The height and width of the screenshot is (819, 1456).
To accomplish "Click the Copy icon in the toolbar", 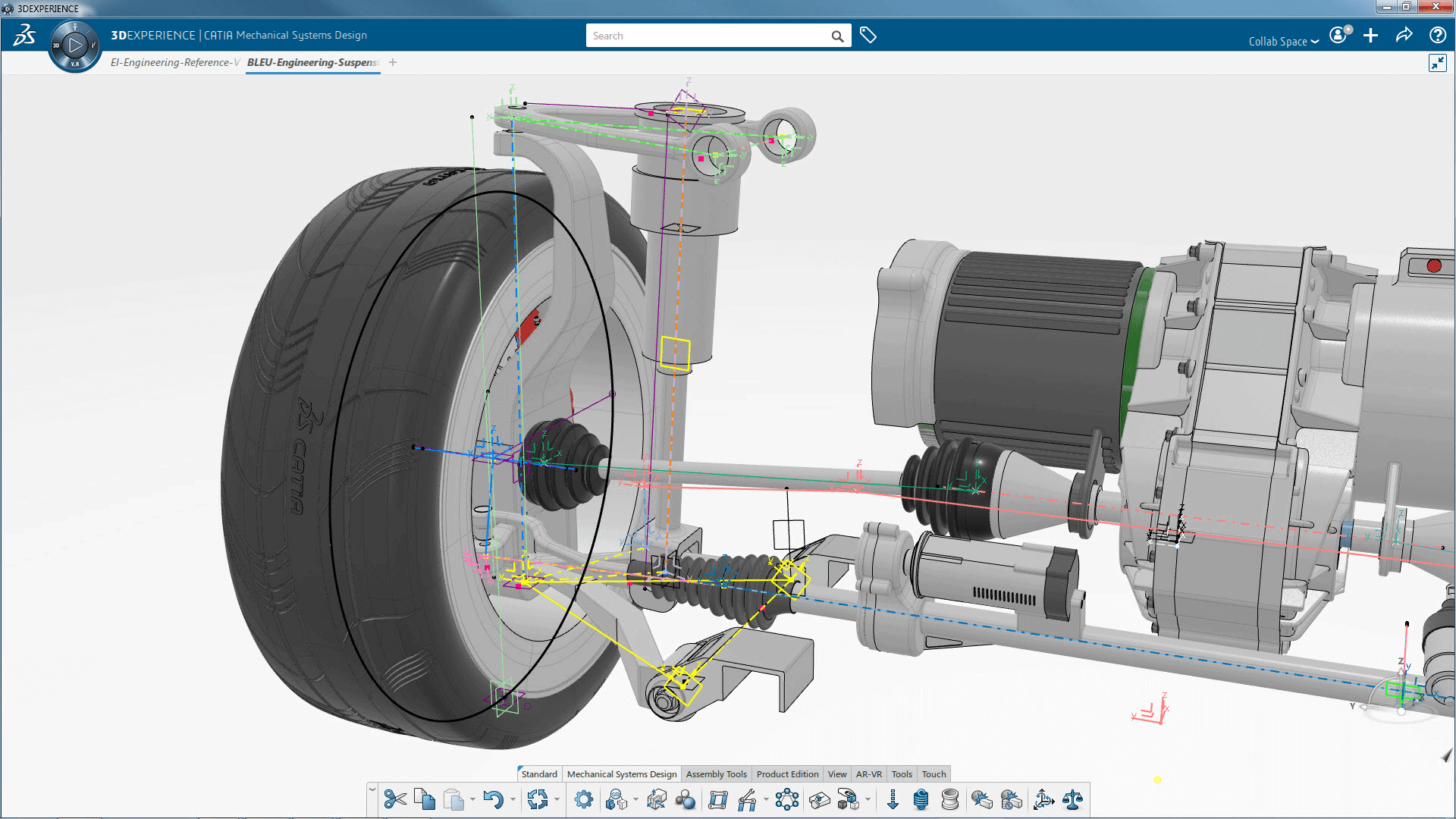I will click(425, 799).
